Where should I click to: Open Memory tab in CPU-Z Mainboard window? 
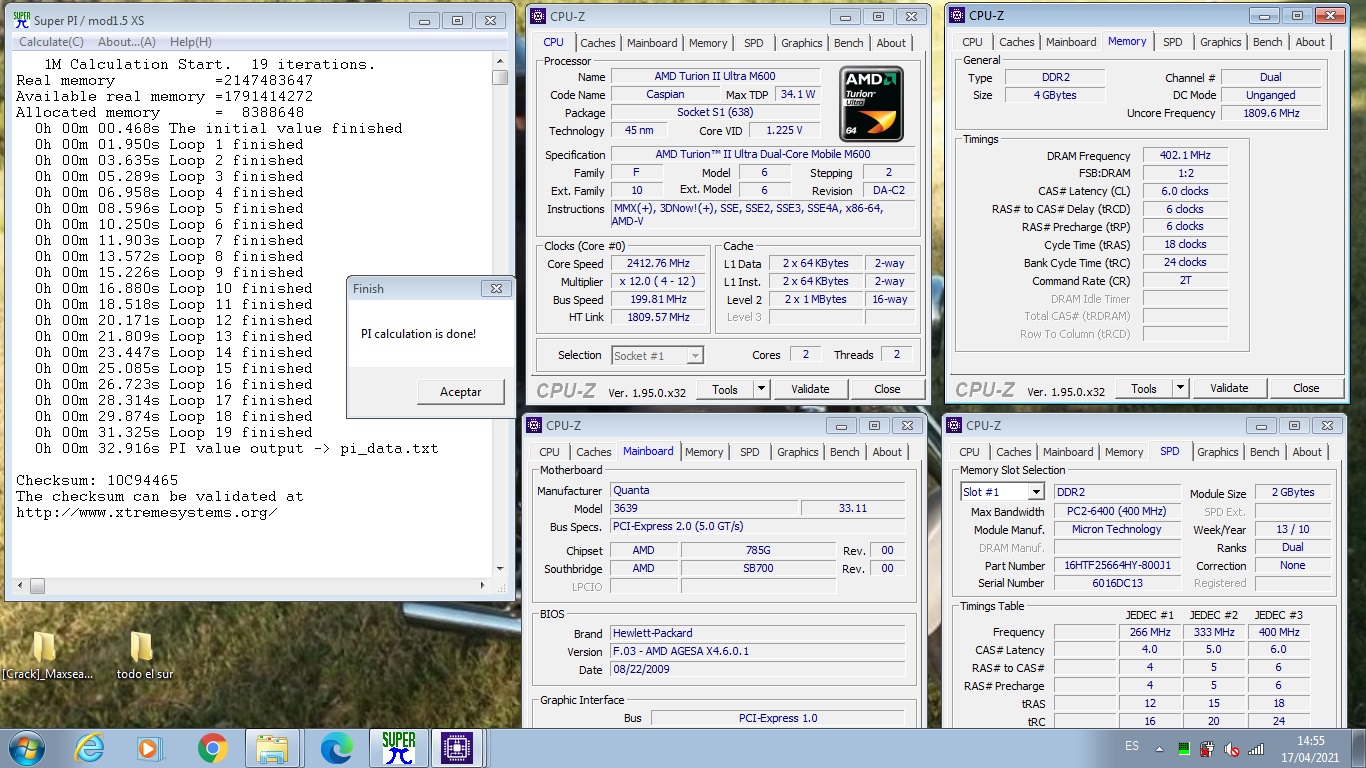pos(704,452)
